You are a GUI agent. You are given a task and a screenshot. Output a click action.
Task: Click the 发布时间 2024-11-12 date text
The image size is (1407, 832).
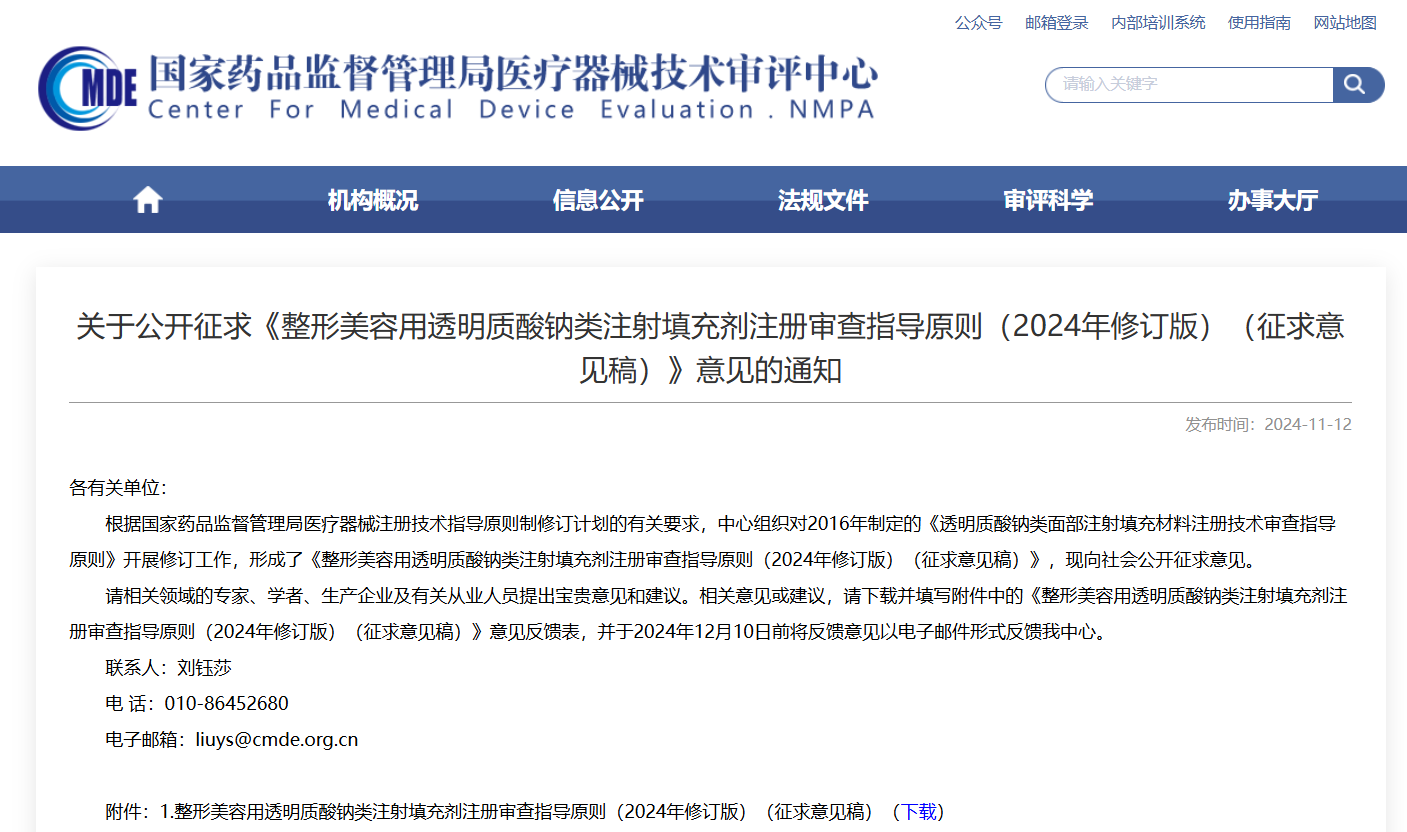pyautogui.click(x=1267, y=424)
